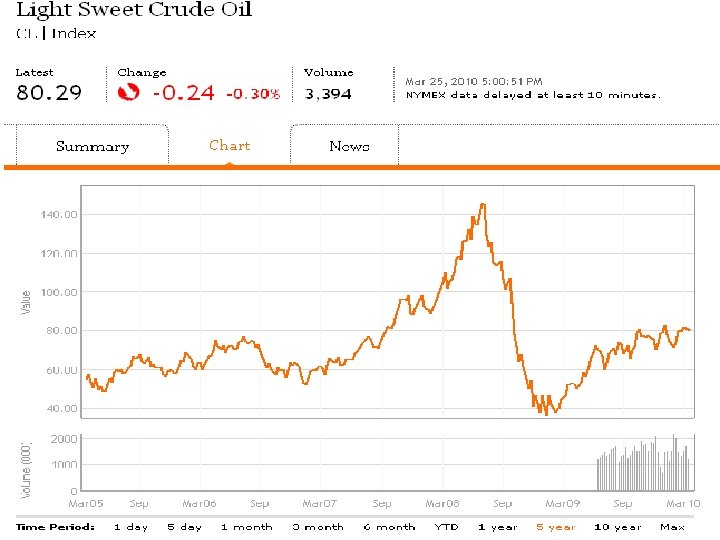
Task: Show the Max time period
Action: [673, 527]
